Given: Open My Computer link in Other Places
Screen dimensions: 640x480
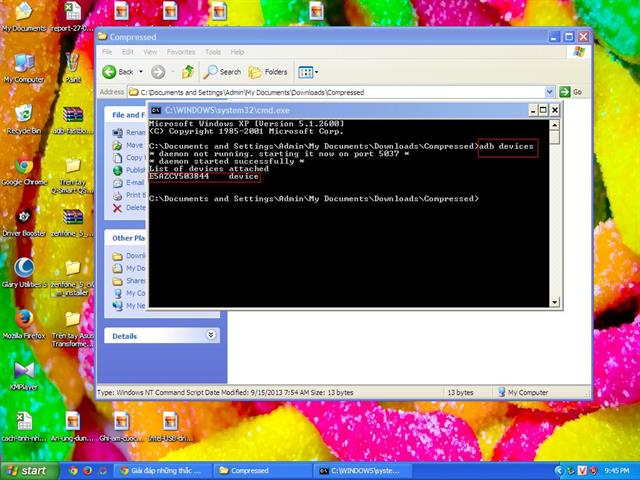Looking at the screenshot, I should pos(129,293).
